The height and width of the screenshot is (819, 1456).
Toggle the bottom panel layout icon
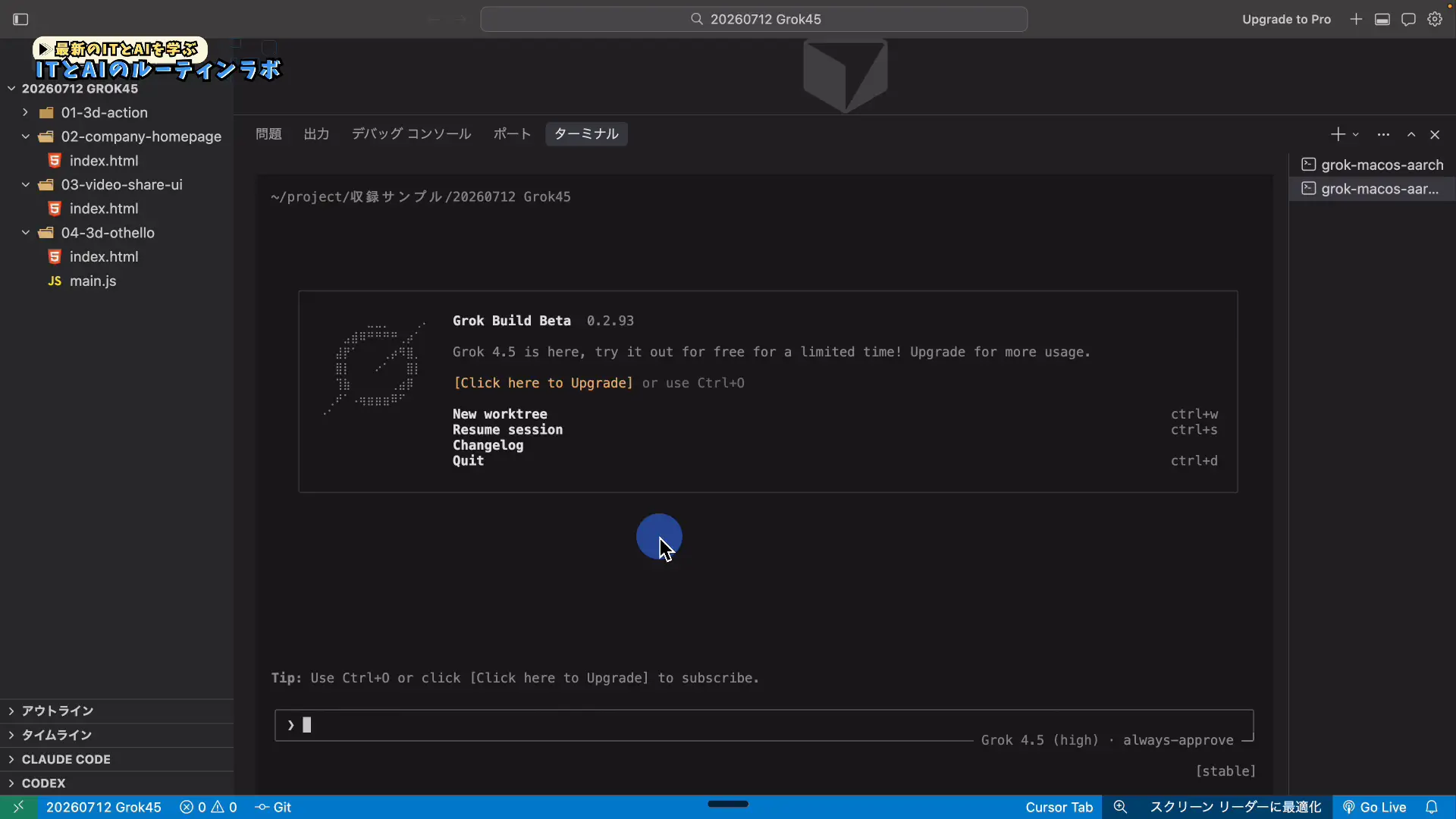point(1382,19)
